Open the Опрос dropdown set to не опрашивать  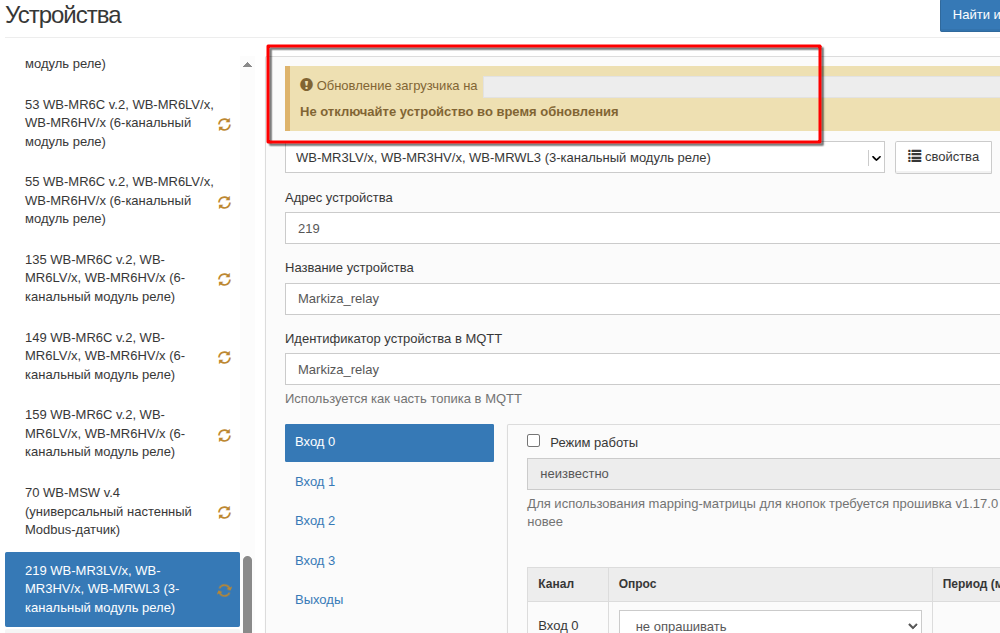[769, 626]
